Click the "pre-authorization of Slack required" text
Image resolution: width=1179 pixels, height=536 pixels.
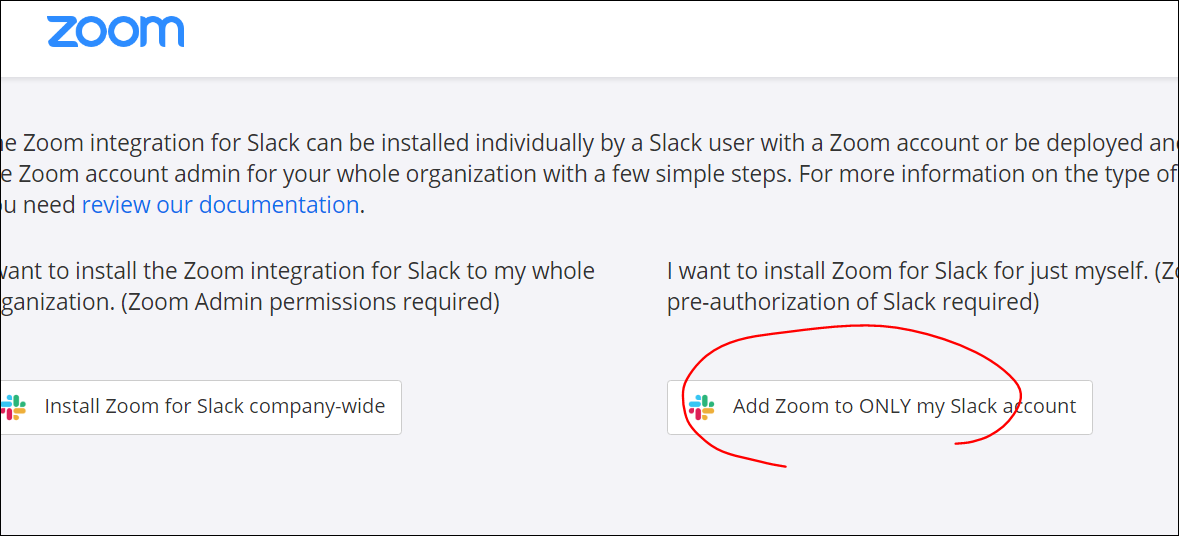[x=853, y=301]
